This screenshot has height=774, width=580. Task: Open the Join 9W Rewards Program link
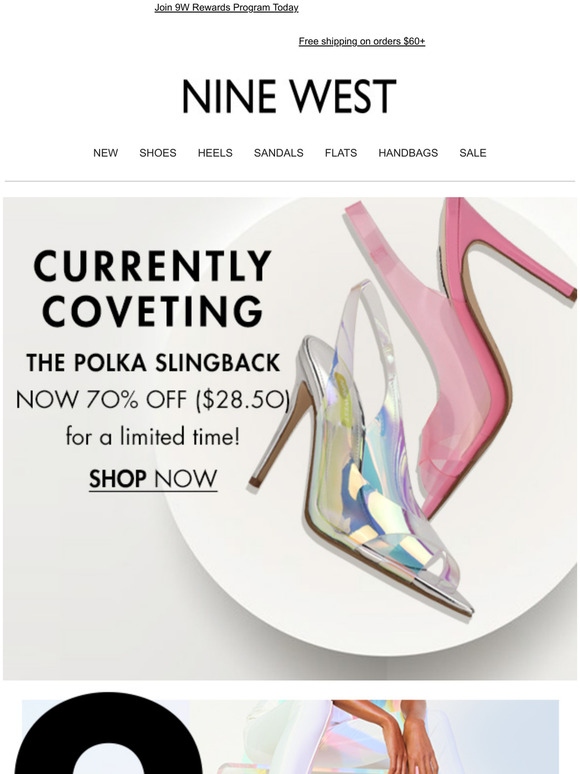(x=226, y=8)
